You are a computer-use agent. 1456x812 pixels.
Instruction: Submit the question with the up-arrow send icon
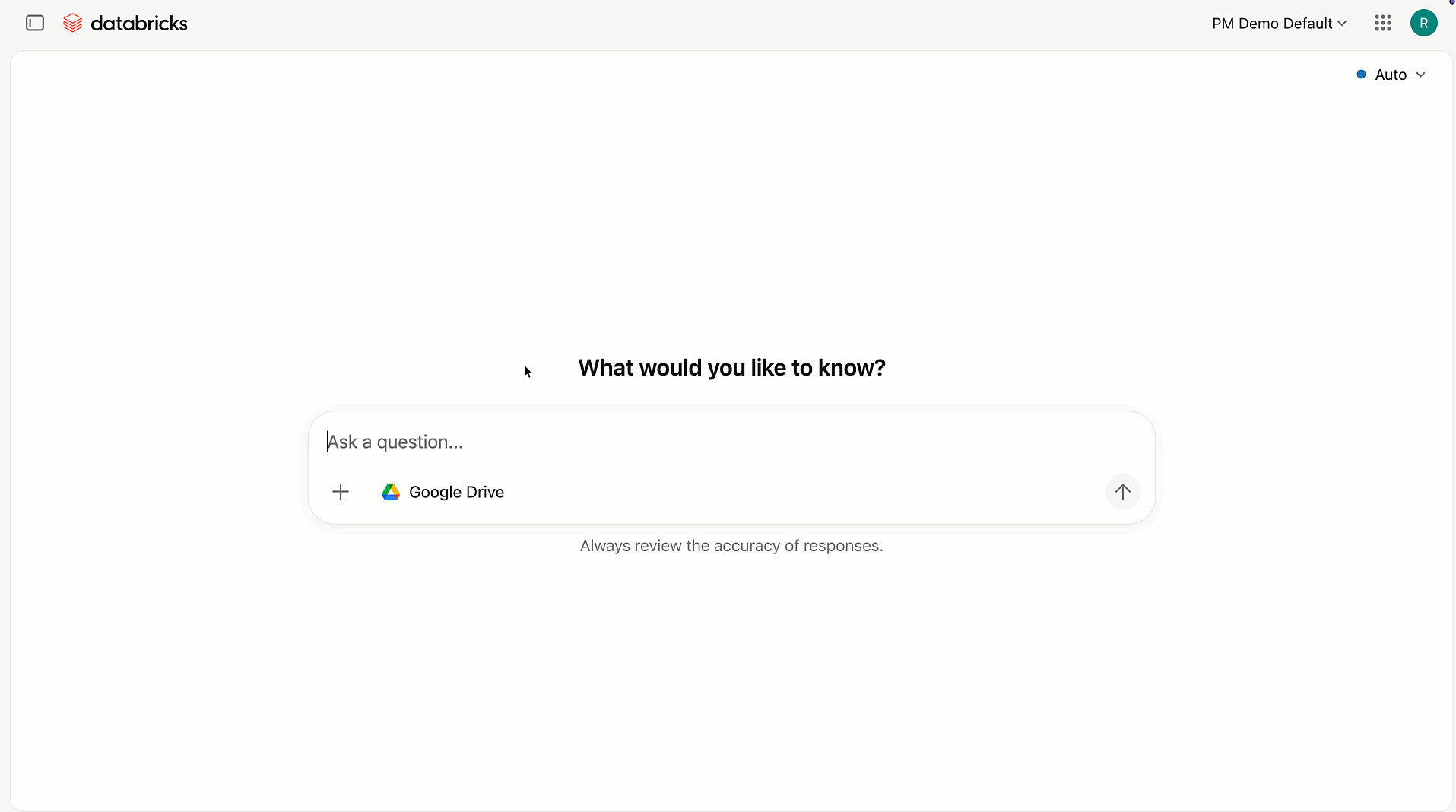(1123, 492)
